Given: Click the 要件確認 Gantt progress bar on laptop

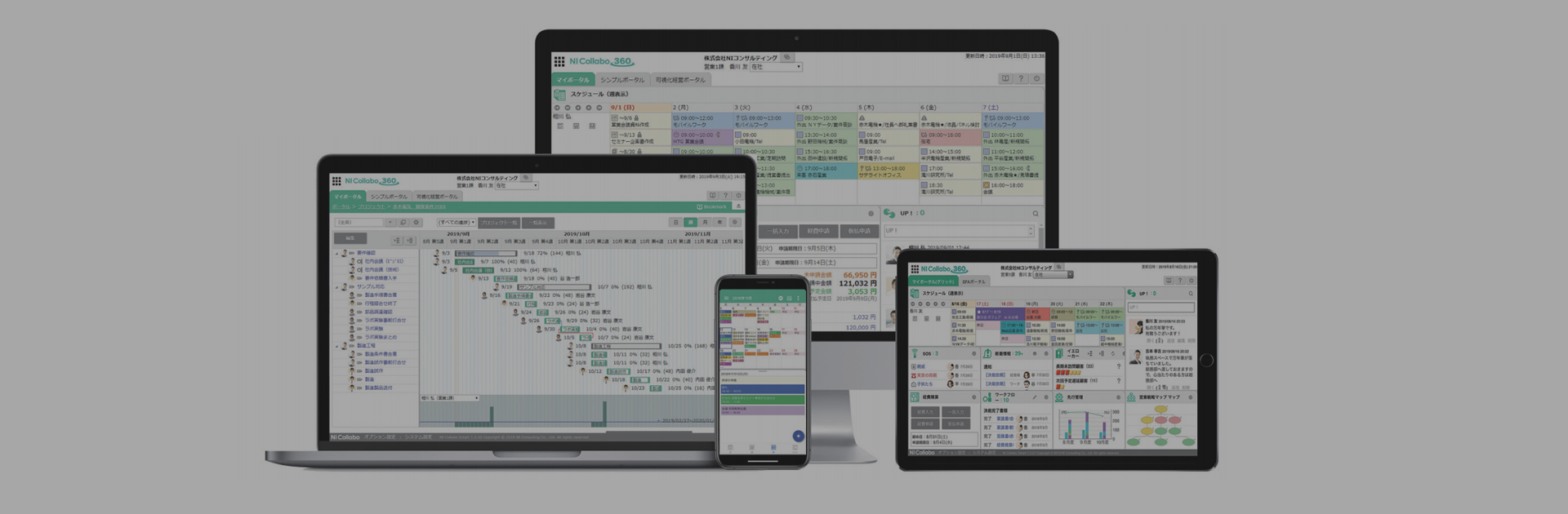Looking at the screenshot, I should tap(485, 254).
